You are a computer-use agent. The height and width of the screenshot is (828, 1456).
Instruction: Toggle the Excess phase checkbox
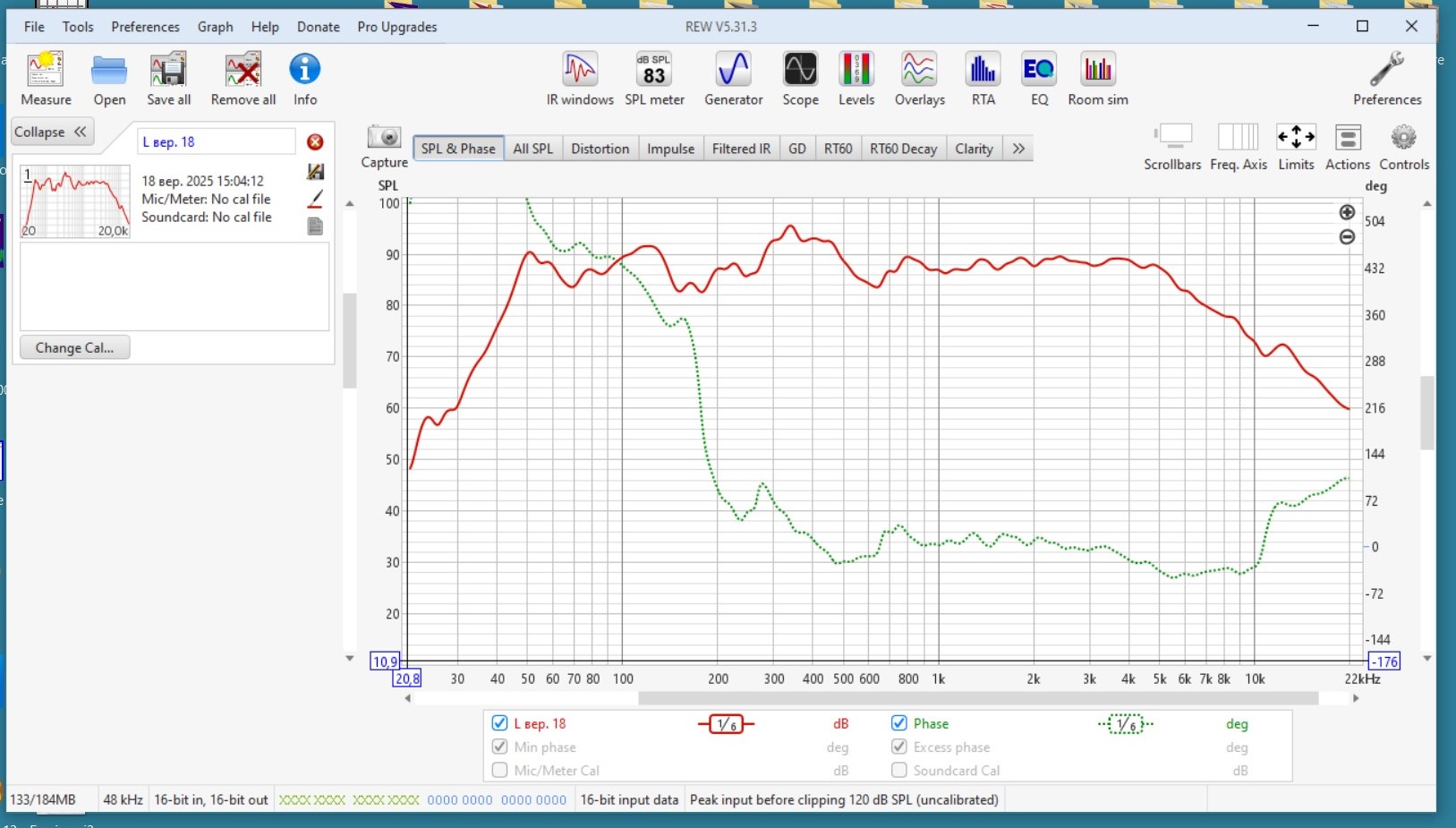point(899,747)
